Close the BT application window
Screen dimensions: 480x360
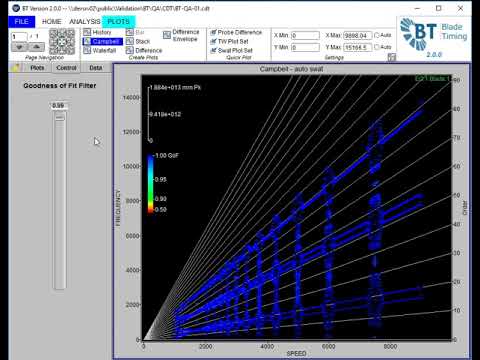(460, 8)
